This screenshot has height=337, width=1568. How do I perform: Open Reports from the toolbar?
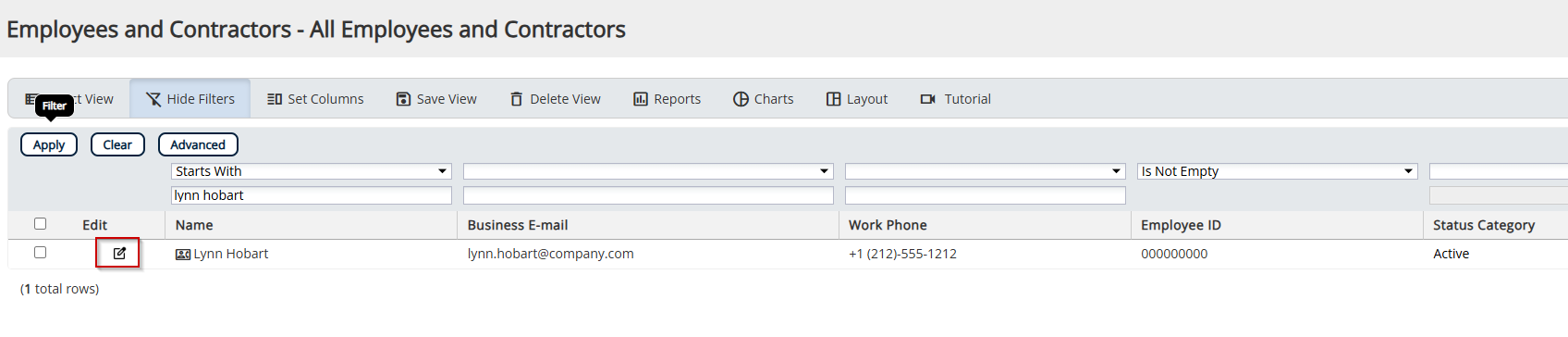pos(667,99)
